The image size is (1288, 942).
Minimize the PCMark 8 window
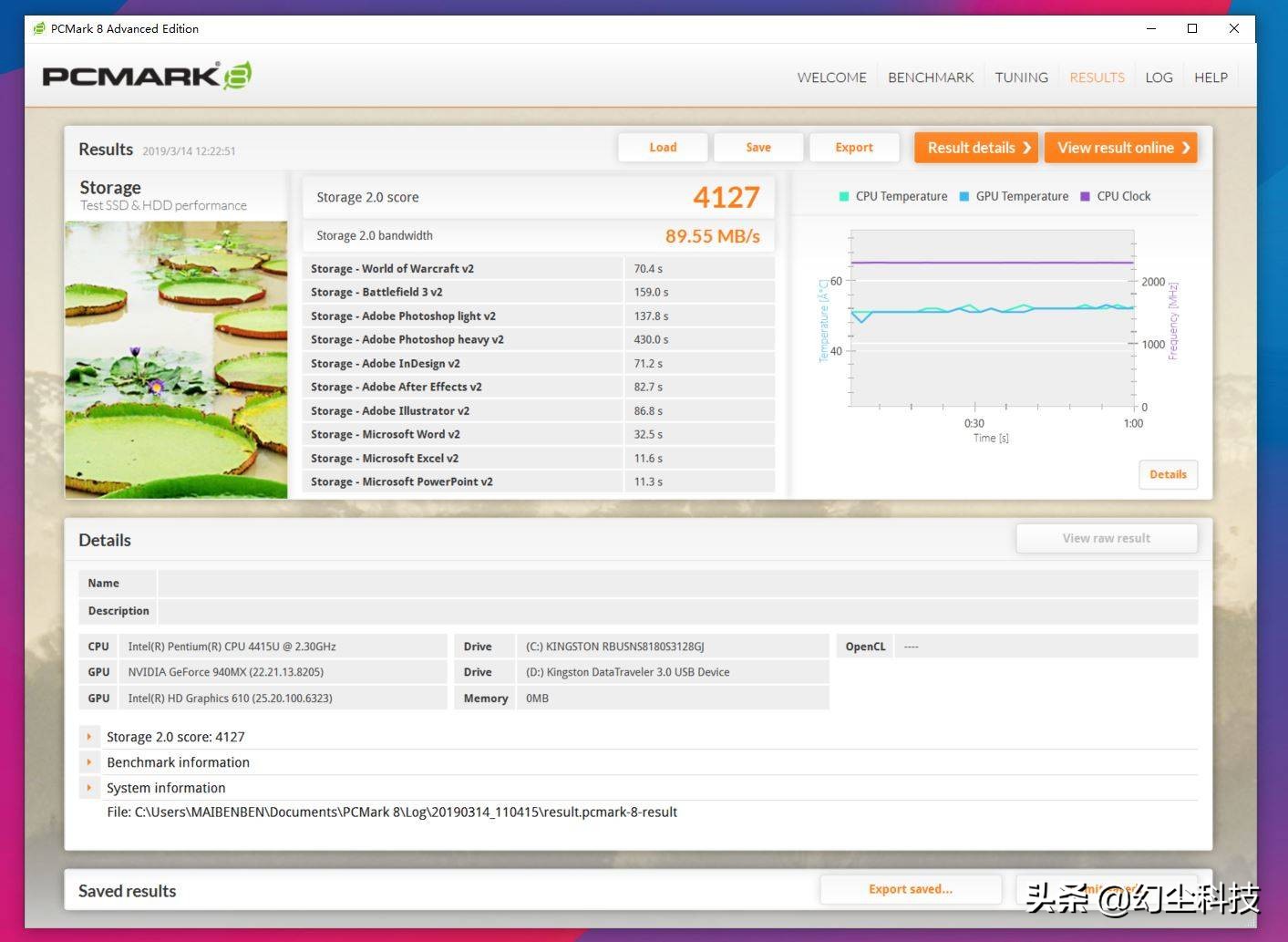click(x=1150, y=28)
